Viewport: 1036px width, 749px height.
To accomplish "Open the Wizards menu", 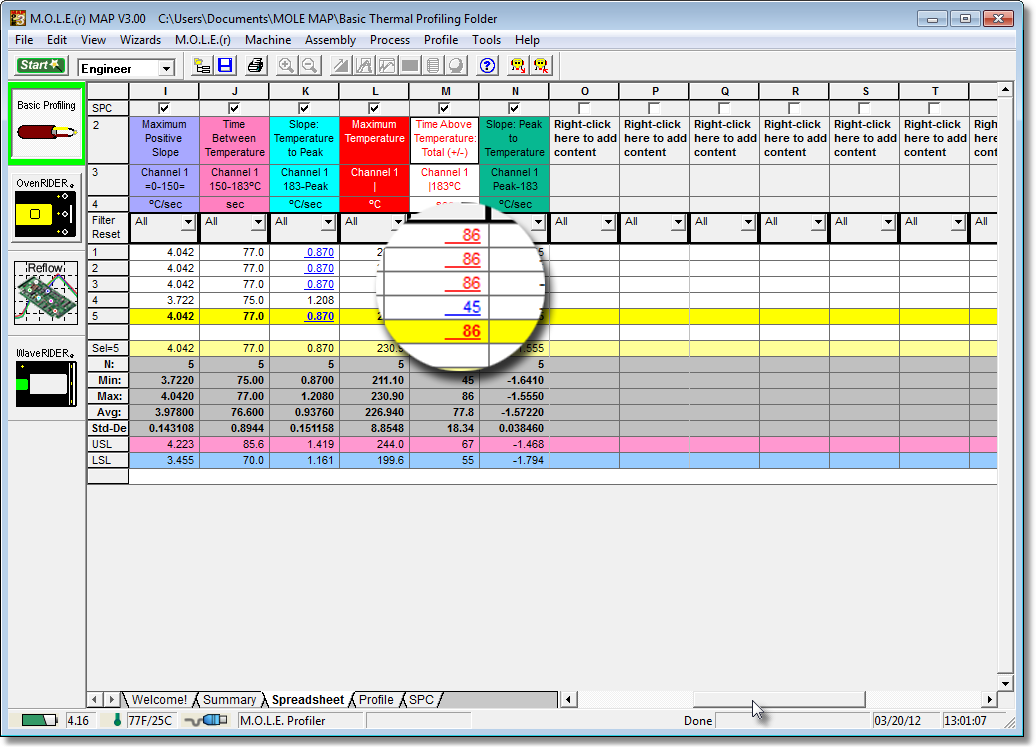I will (140, 40).
